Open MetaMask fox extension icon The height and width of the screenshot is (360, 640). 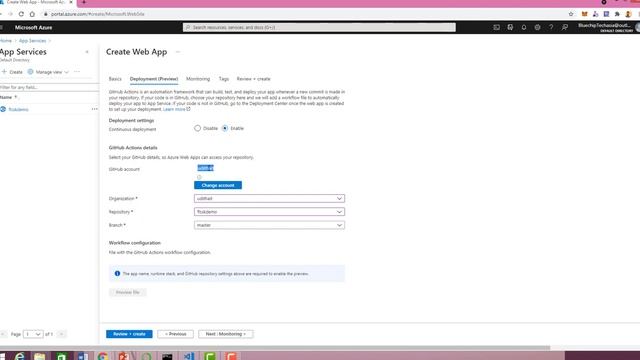(x=584, y=14)
